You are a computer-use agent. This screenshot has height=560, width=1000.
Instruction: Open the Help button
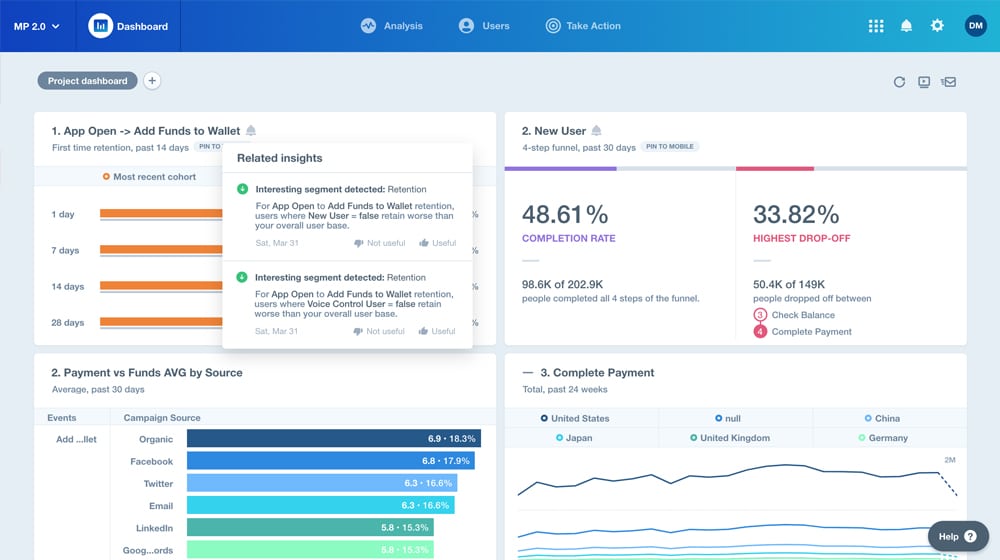[958, 536]
